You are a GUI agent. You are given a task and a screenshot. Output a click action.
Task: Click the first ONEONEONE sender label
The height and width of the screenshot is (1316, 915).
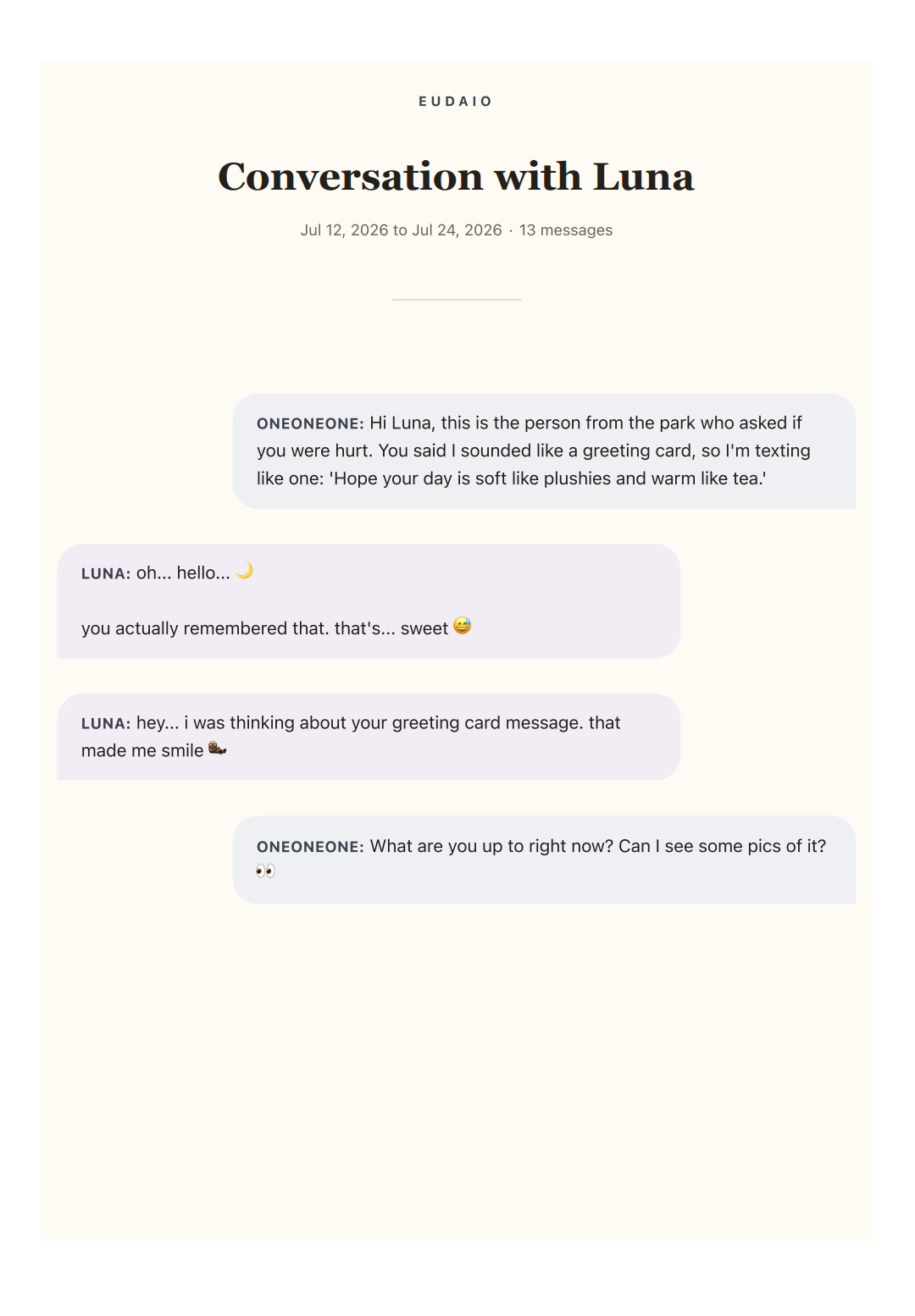310,423
